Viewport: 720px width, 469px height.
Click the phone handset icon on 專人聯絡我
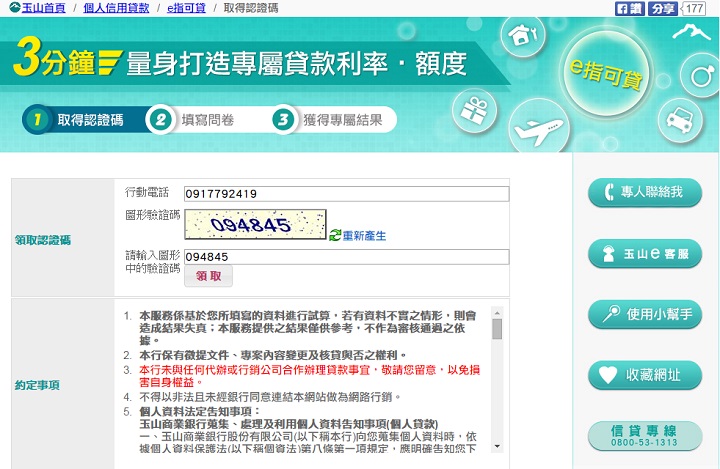pos(609,192)
